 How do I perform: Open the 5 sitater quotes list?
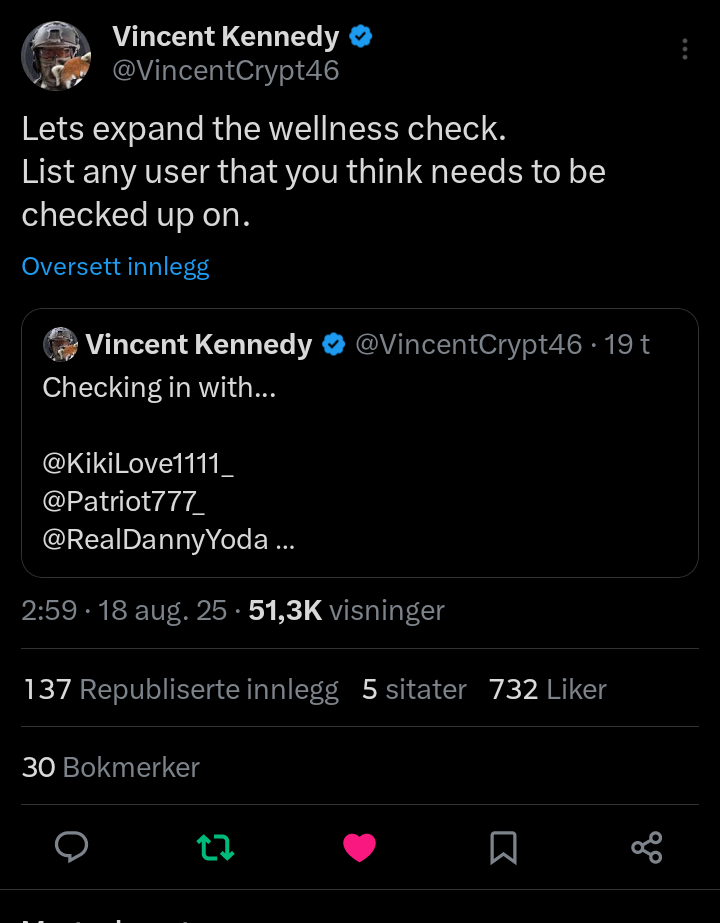click(x=414, y=689)
